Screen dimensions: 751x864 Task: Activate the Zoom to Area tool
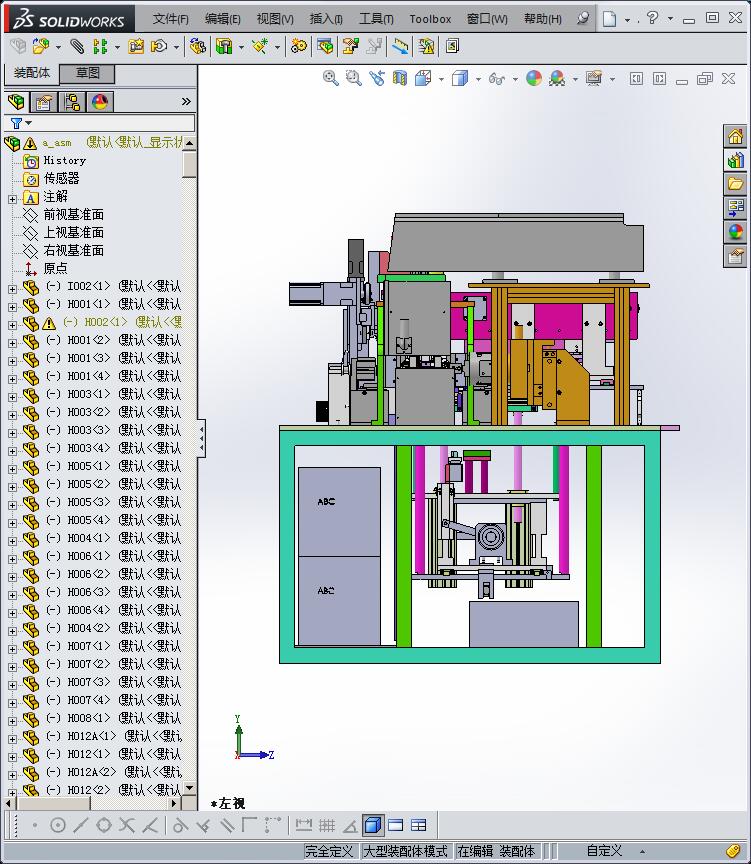[354, 78]
